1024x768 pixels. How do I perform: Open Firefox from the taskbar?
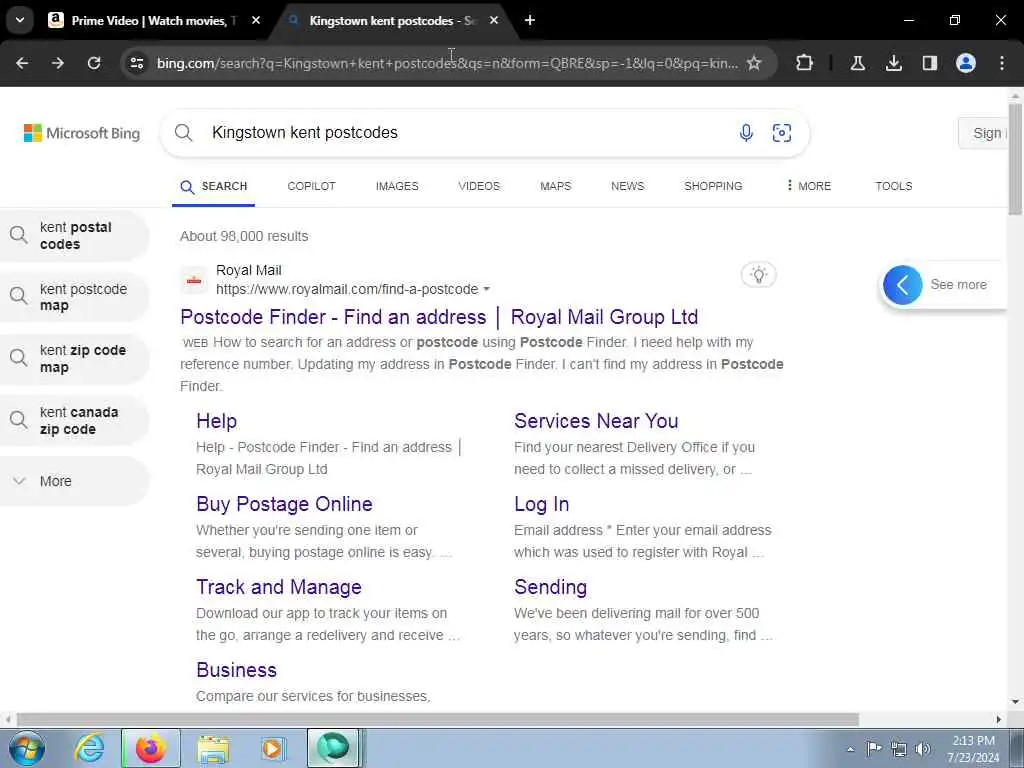tap(151, 748)
